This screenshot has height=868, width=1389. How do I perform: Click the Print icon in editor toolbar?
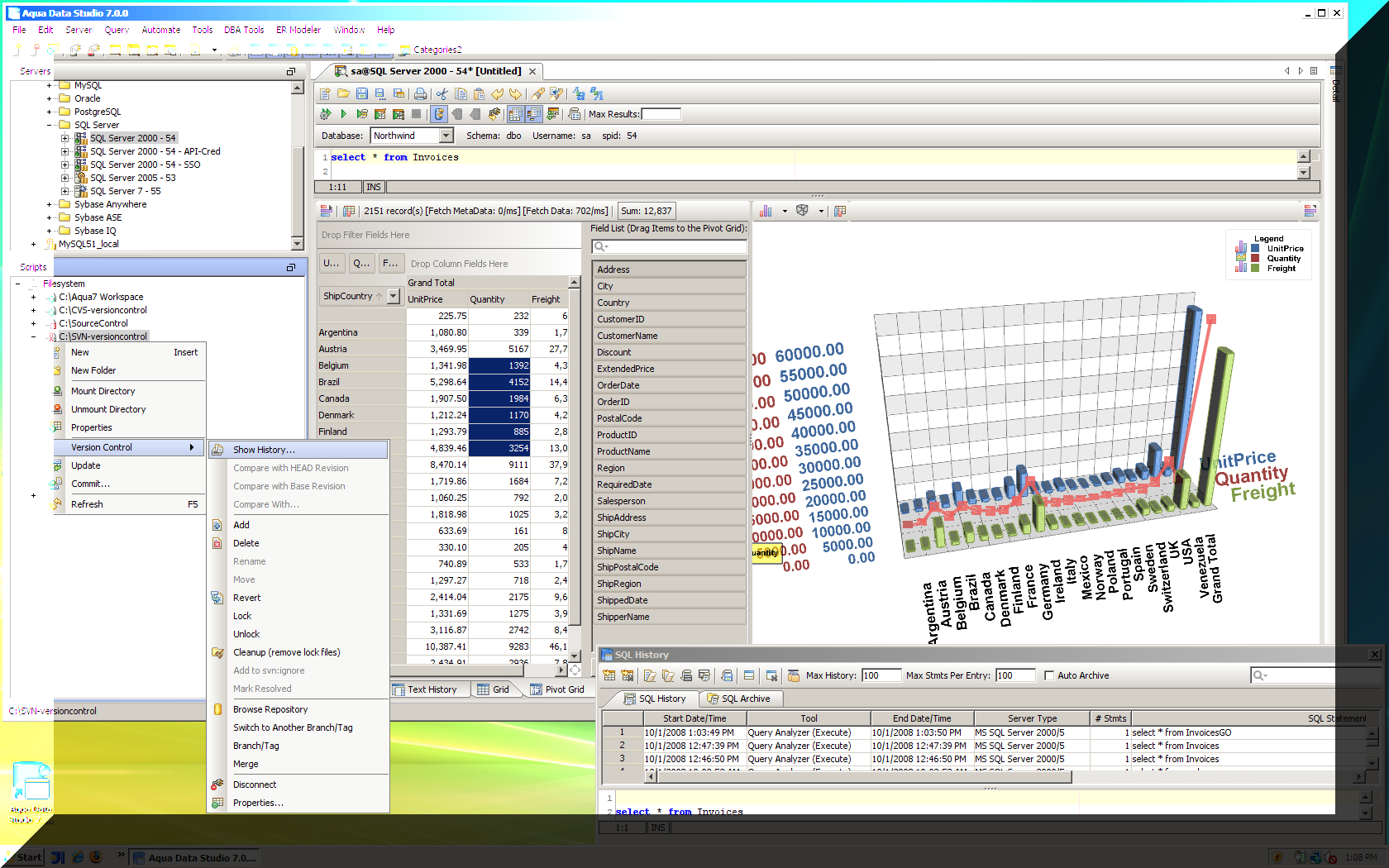[x=420, y=93]
